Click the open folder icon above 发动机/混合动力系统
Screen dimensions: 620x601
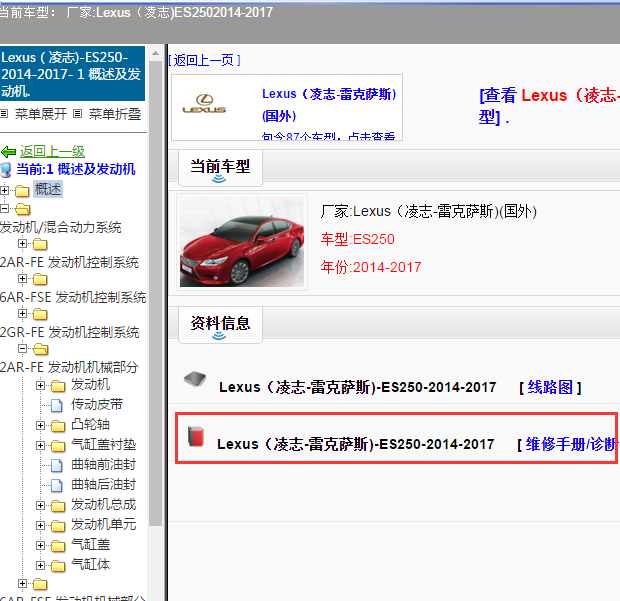pyautogui.click(x=23, y=209)
